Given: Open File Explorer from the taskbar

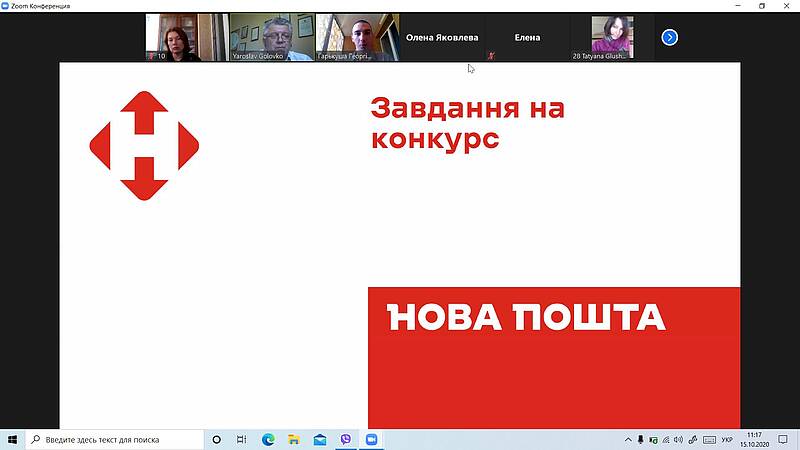Looking at the screenshot, I should coord(294,439).
